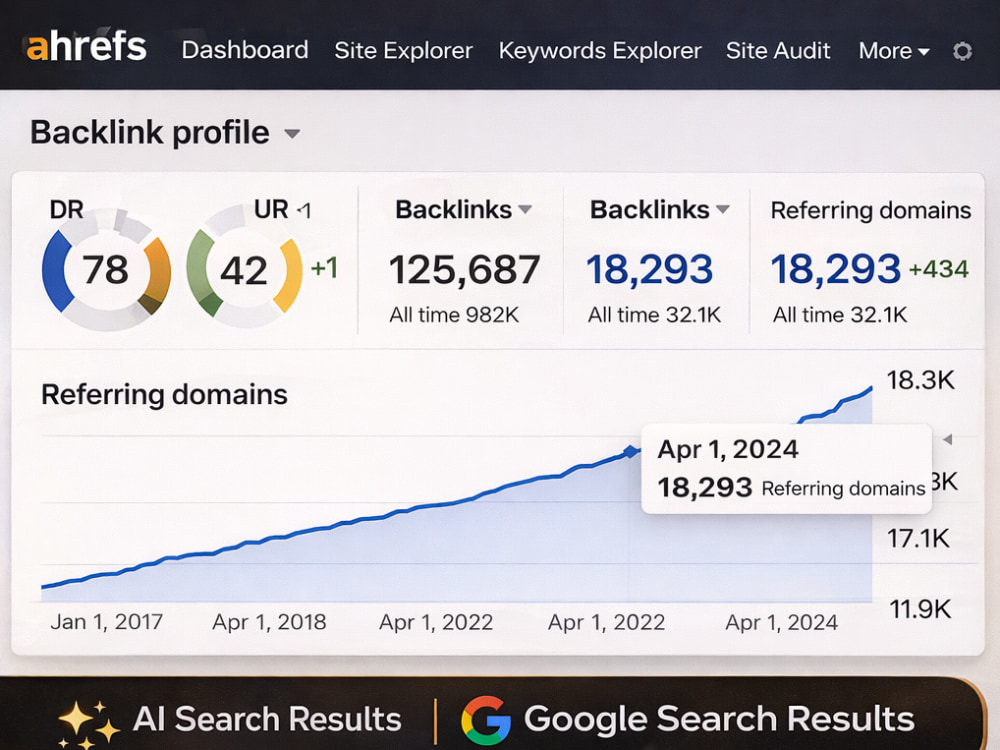This screenshot has width=1000, height=750.
Task: Click the +434 change value
Action: 939,269
